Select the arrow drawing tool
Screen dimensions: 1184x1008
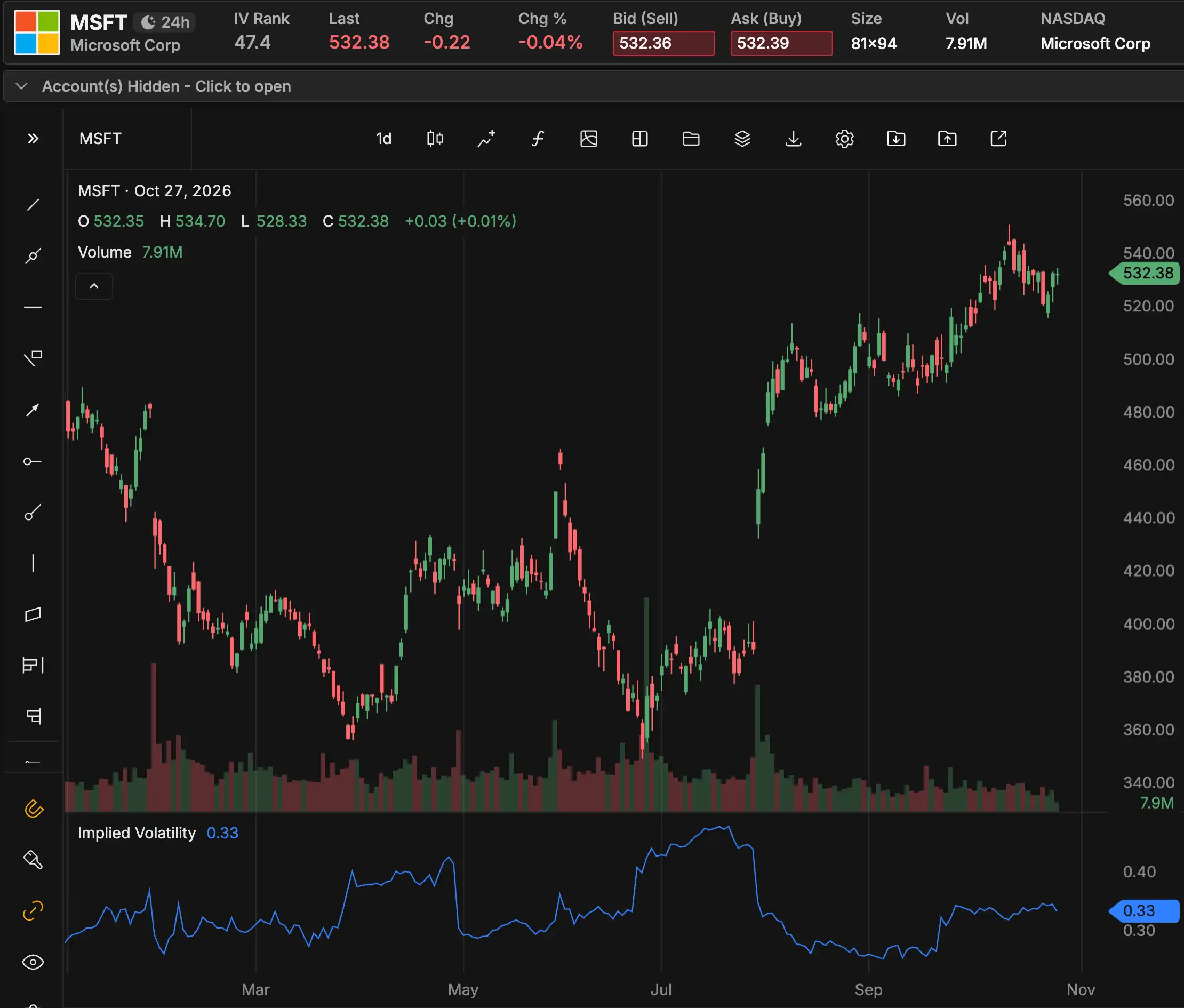tap(33, 410)
